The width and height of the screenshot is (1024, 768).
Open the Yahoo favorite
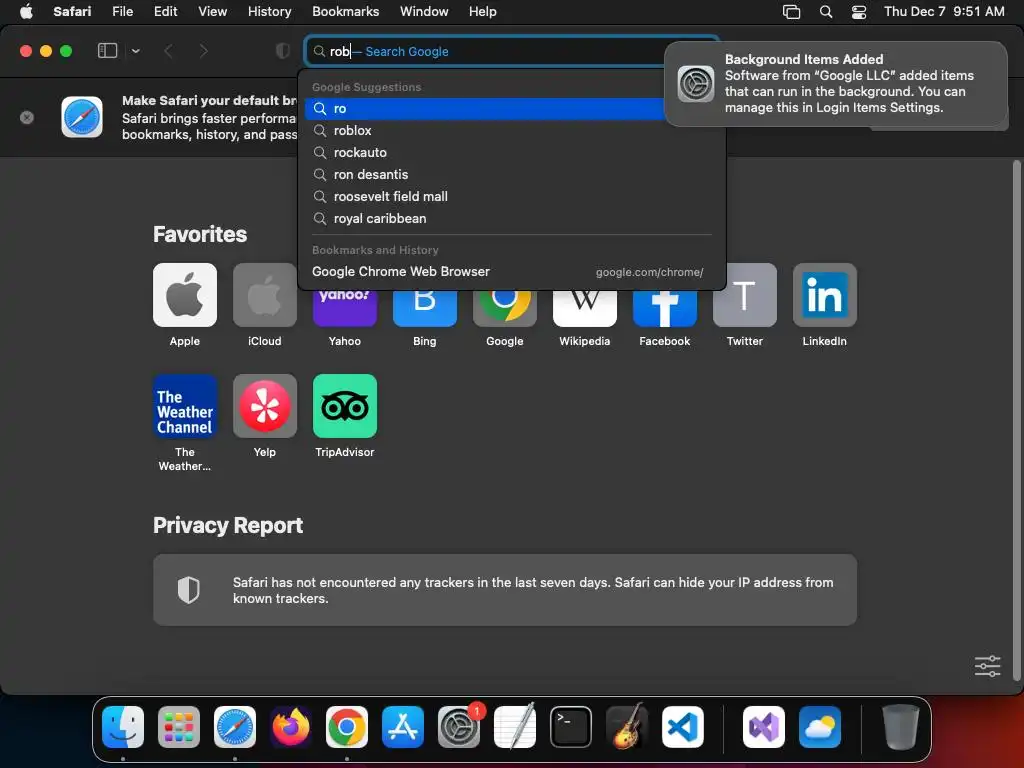click(x=345, y=308)
